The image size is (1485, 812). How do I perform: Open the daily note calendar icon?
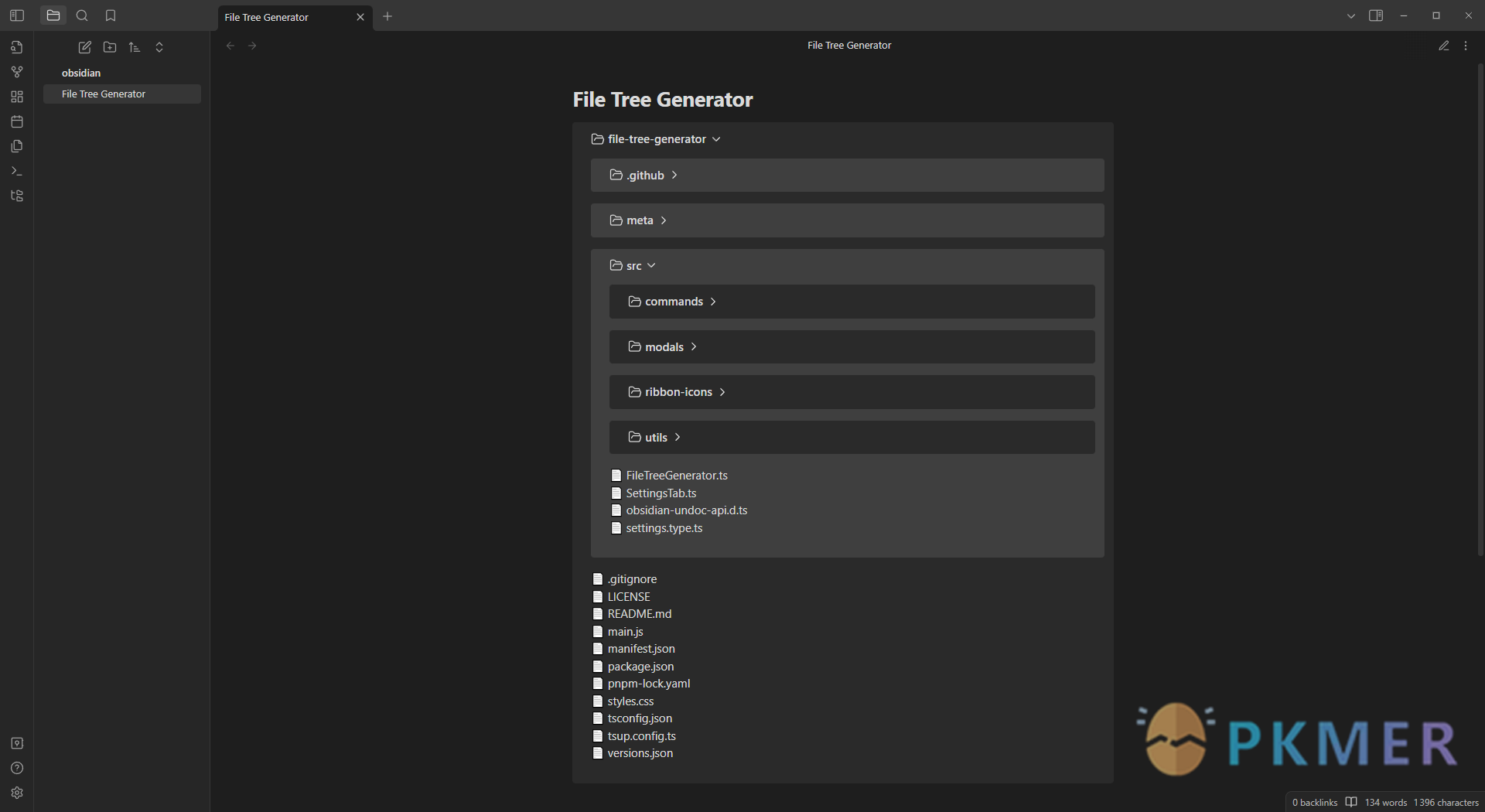click(x=17, y=121)
